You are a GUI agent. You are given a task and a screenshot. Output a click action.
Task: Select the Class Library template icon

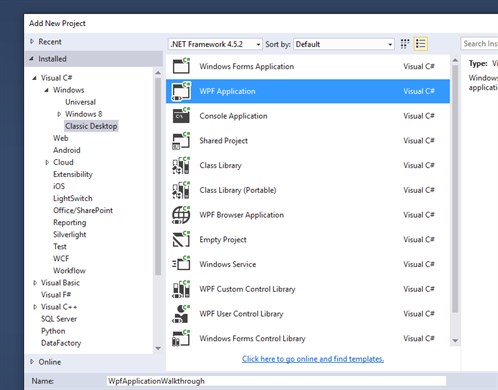click(181, 165)
